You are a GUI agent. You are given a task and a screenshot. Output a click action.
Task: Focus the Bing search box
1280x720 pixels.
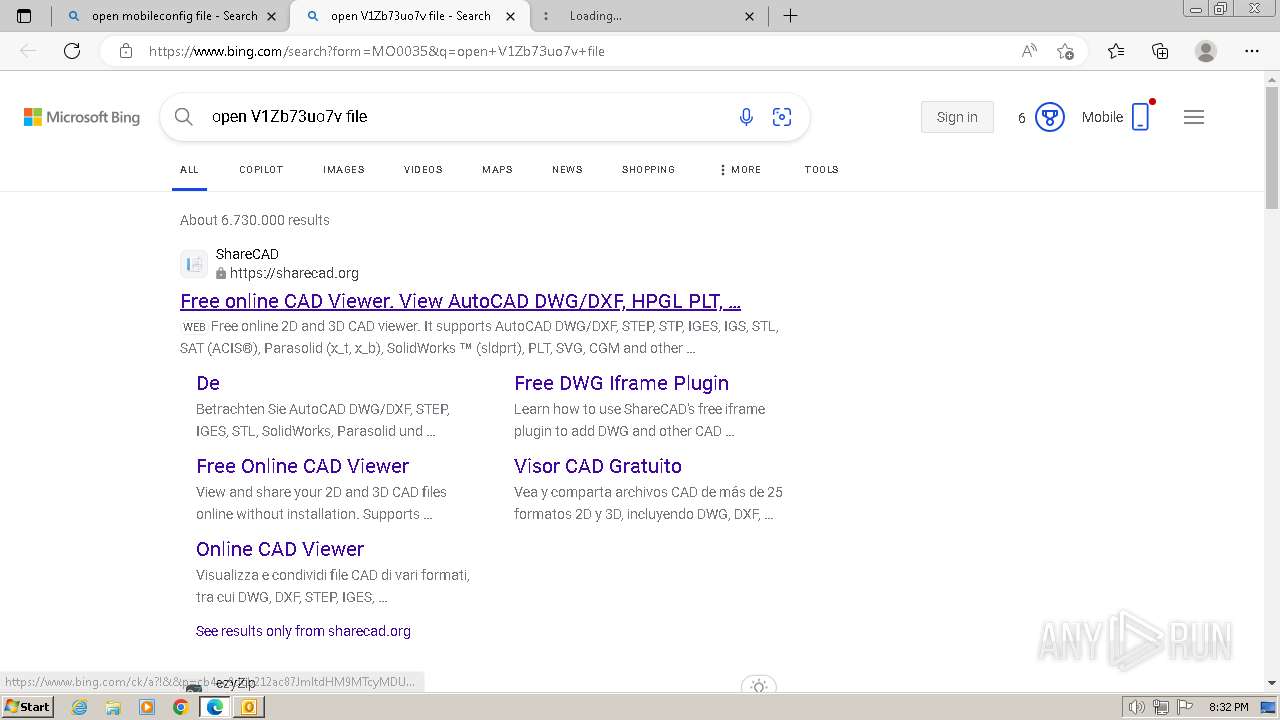tap(465, 117)
